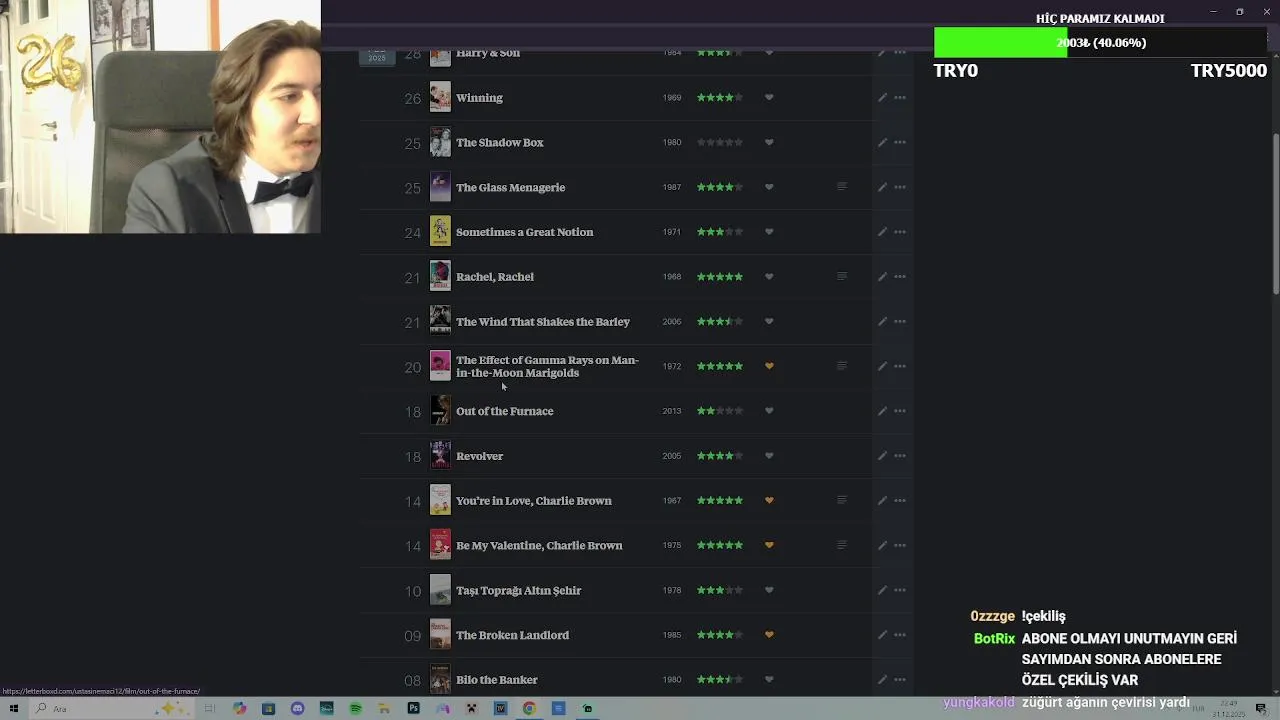Edit the Rachel, Rachel diary entry

[x=882, y=277]
